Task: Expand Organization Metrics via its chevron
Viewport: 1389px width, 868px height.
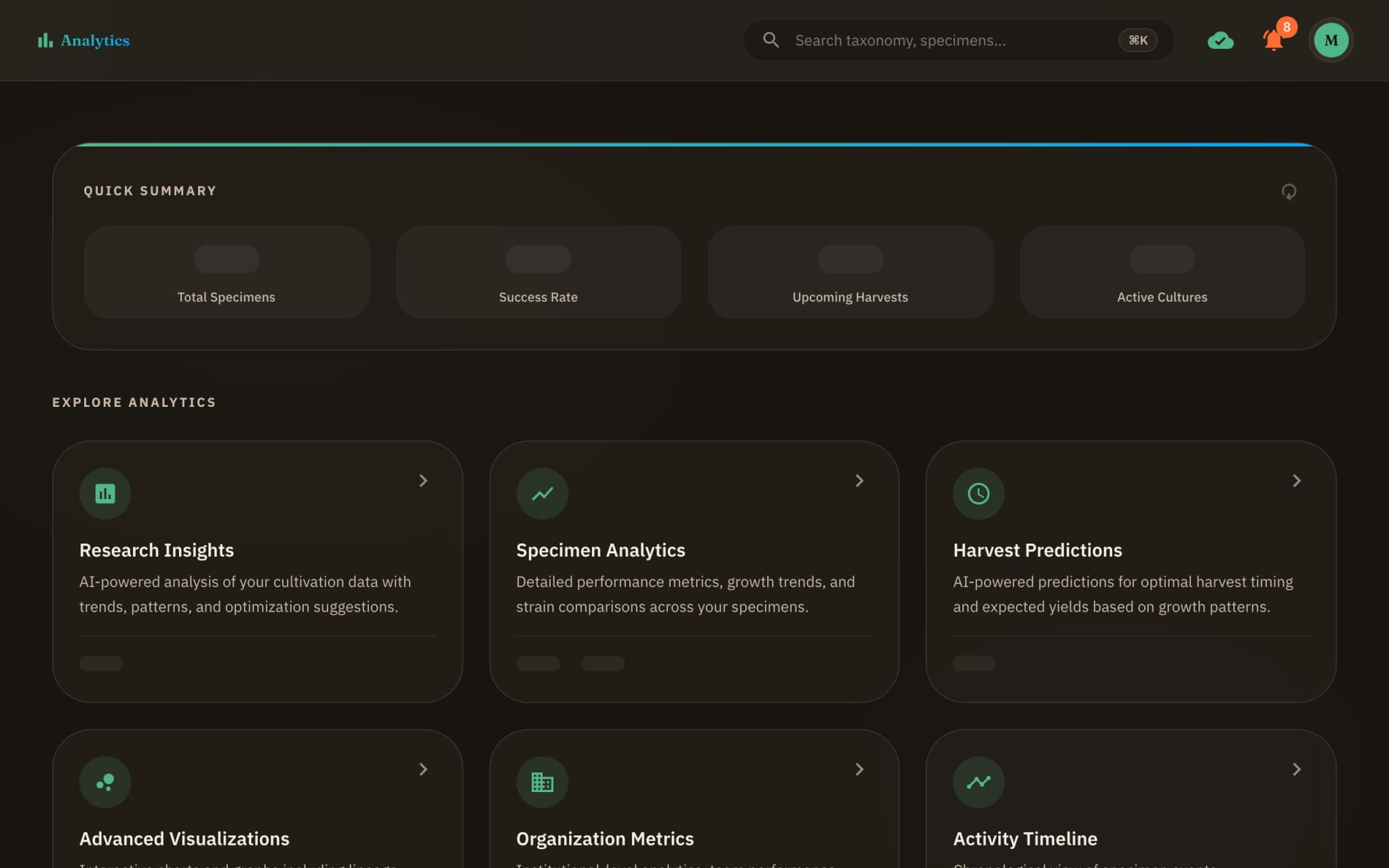Action: (x=859, y=770)
